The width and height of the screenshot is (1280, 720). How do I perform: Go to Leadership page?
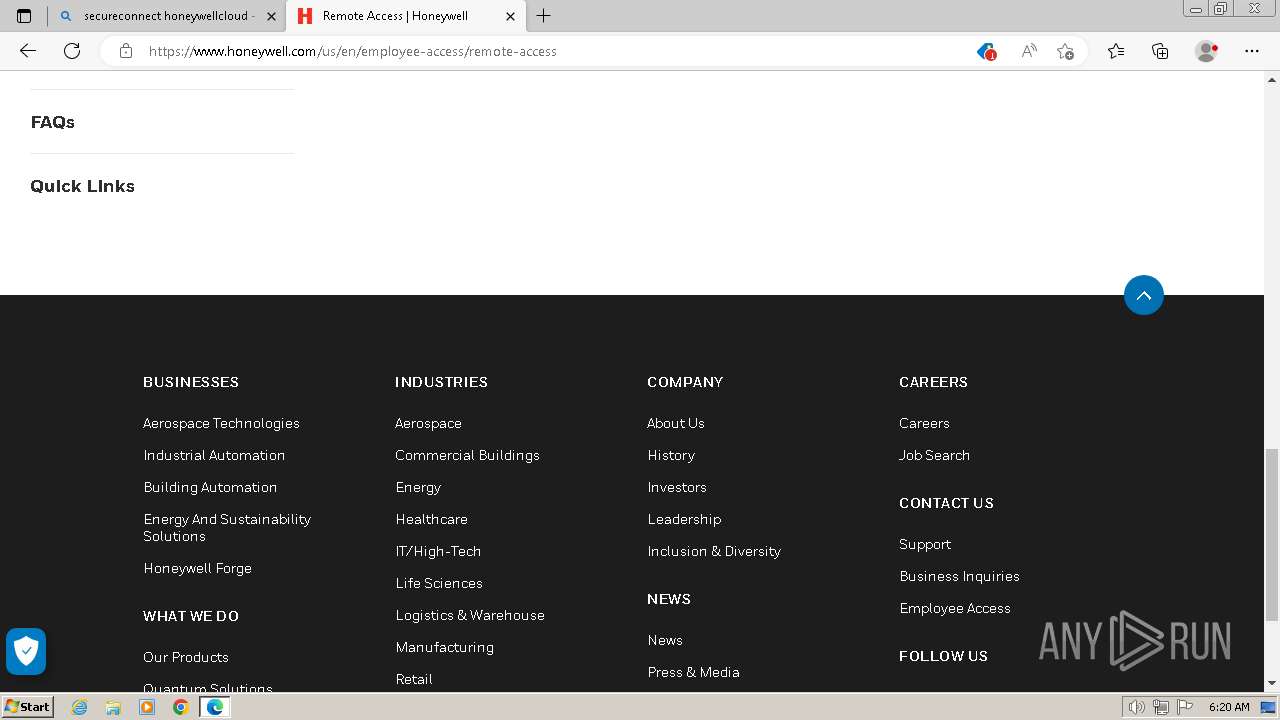point(684,519)
